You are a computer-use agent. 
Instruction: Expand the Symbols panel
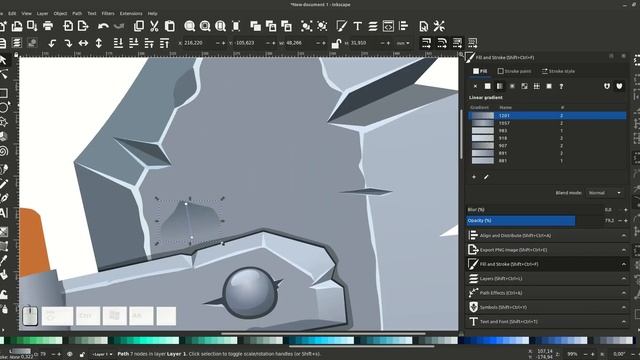[x=547, y=307]
